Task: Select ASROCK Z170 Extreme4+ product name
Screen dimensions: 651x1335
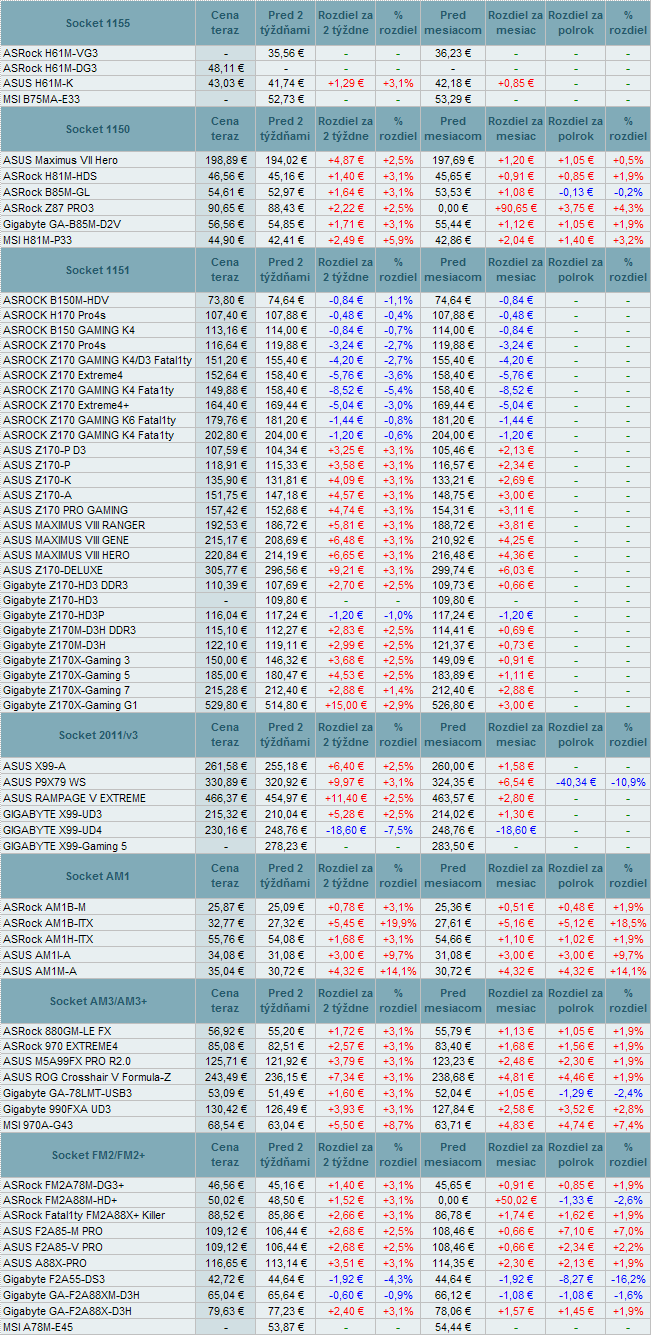Action: coord(67,405)
